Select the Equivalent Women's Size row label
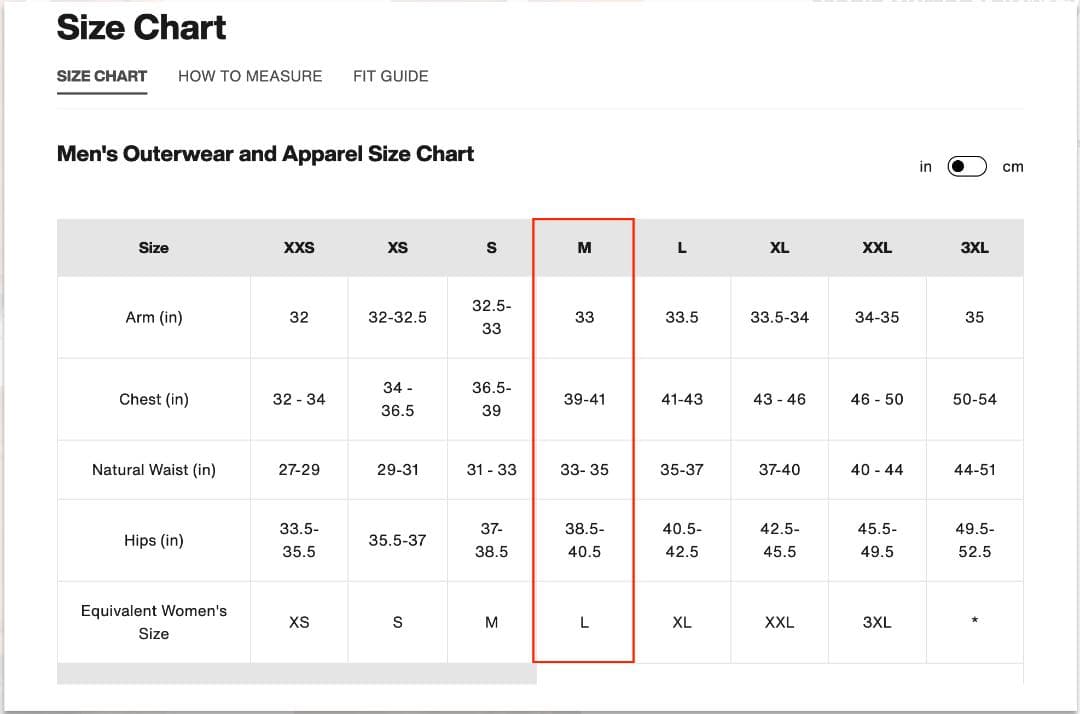 (154, 621)
